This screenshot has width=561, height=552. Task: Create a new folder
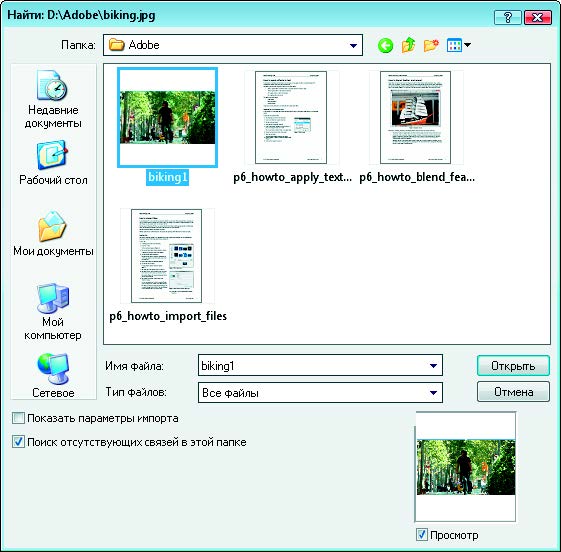431,45
